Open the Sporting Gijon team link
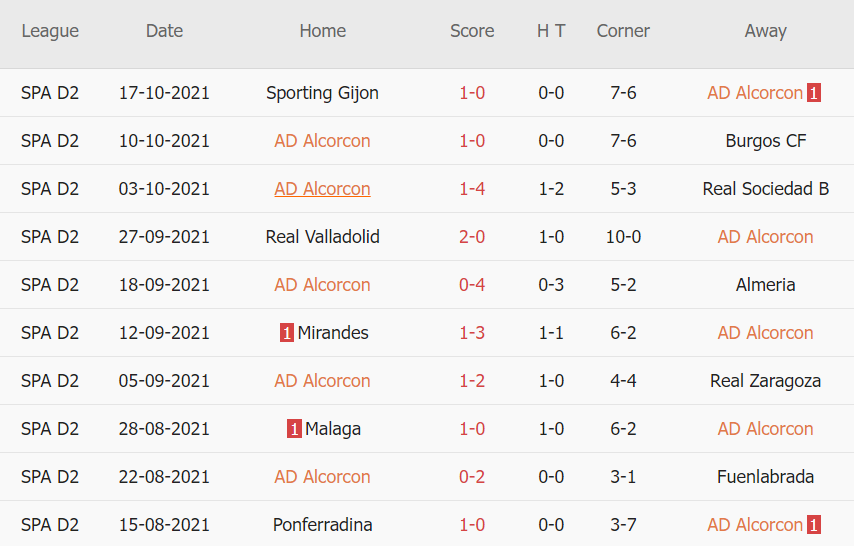 pos(322,93)
